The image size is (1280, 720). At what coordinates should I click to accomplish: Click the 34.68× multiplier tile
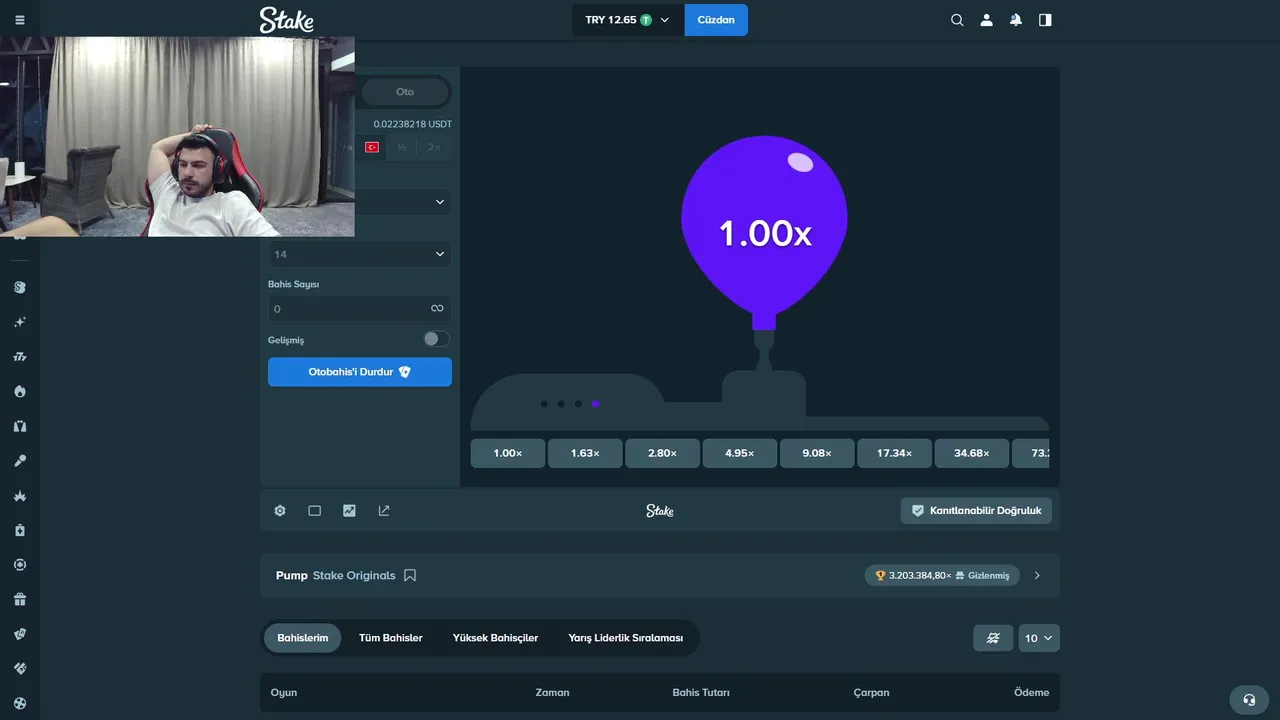[x=972, y=453]
